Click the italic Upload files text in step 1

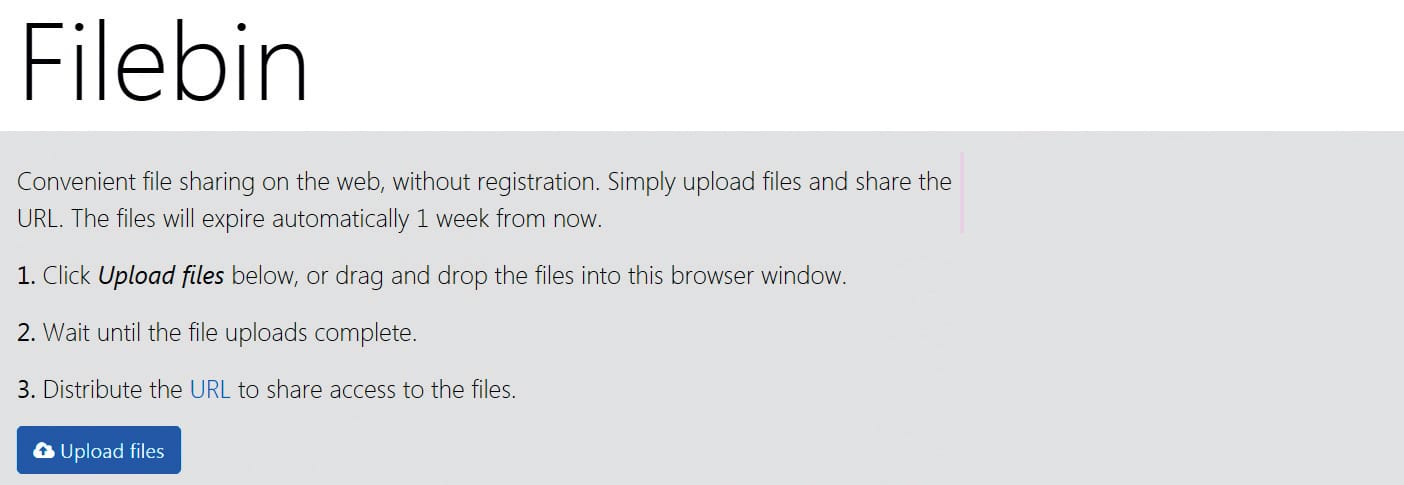[161, 276]
